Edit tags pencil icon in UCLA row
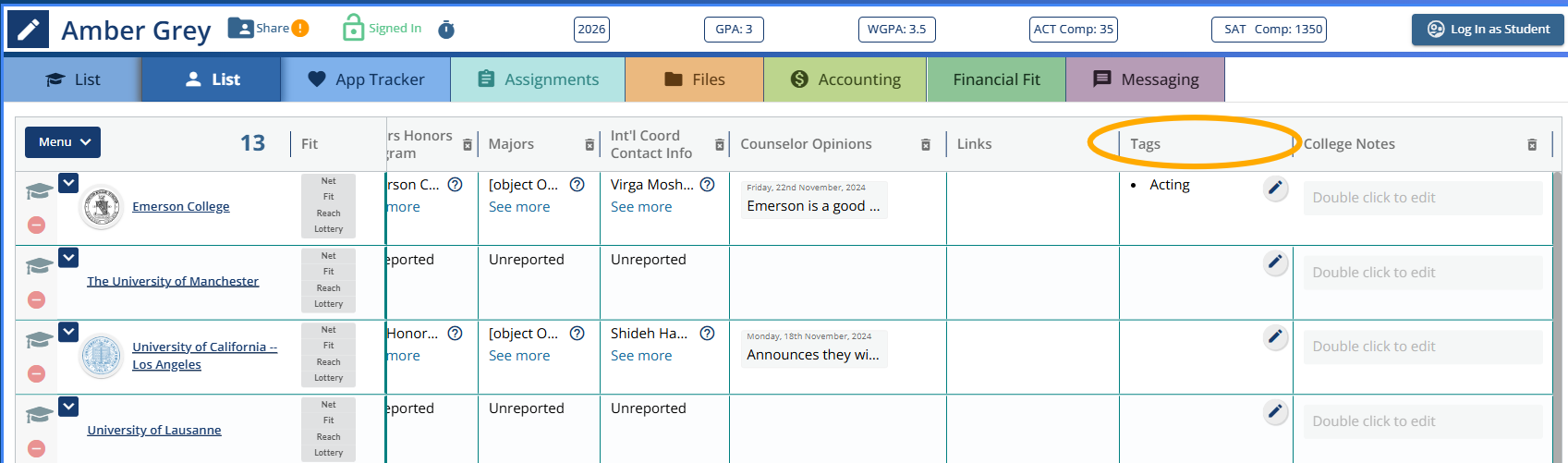The image size is (1568, 463). click(1276, 337)
